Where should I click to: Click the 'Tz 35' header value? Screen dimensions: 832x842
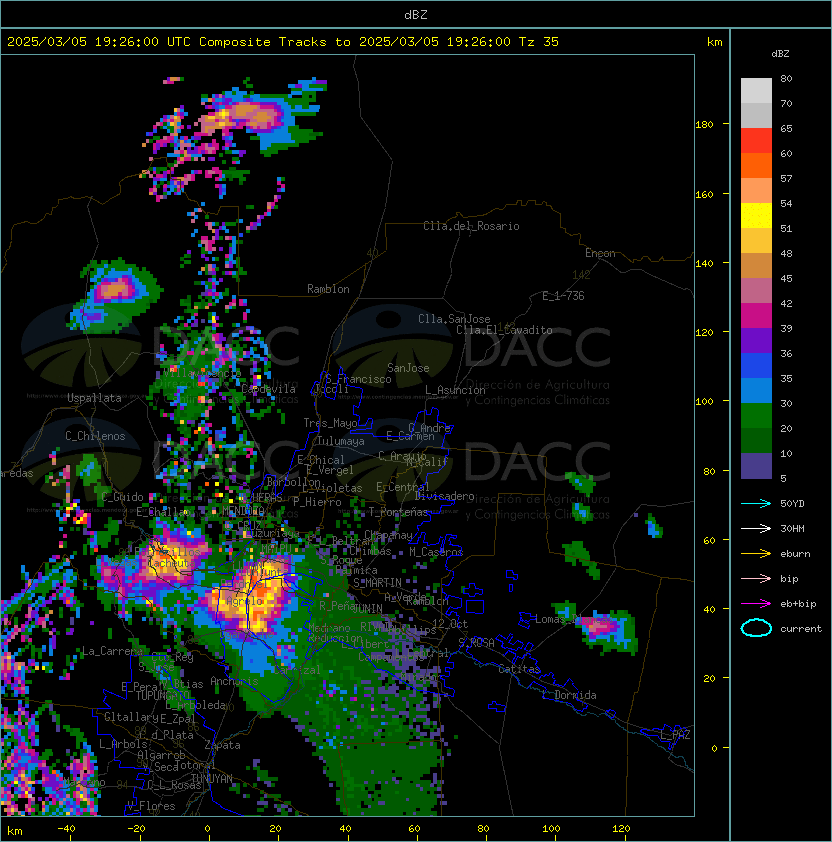point(539,41)
